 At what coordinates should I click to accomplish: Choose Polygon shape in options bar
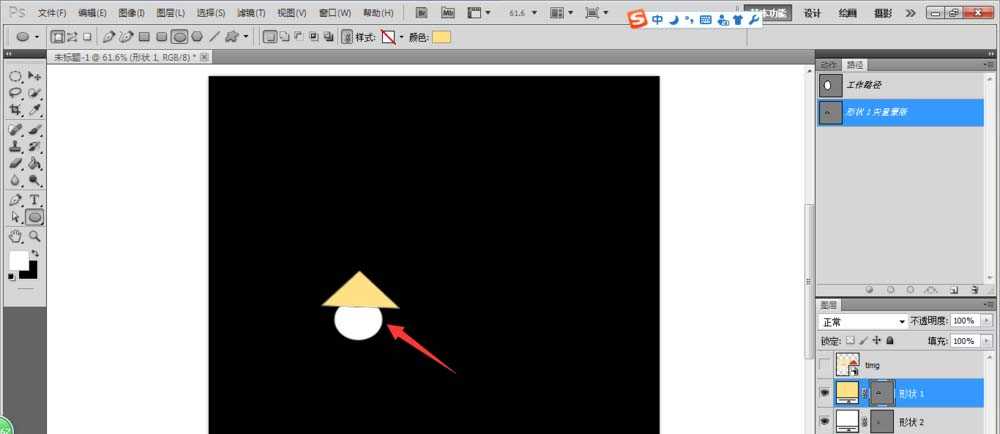[197, 37]
